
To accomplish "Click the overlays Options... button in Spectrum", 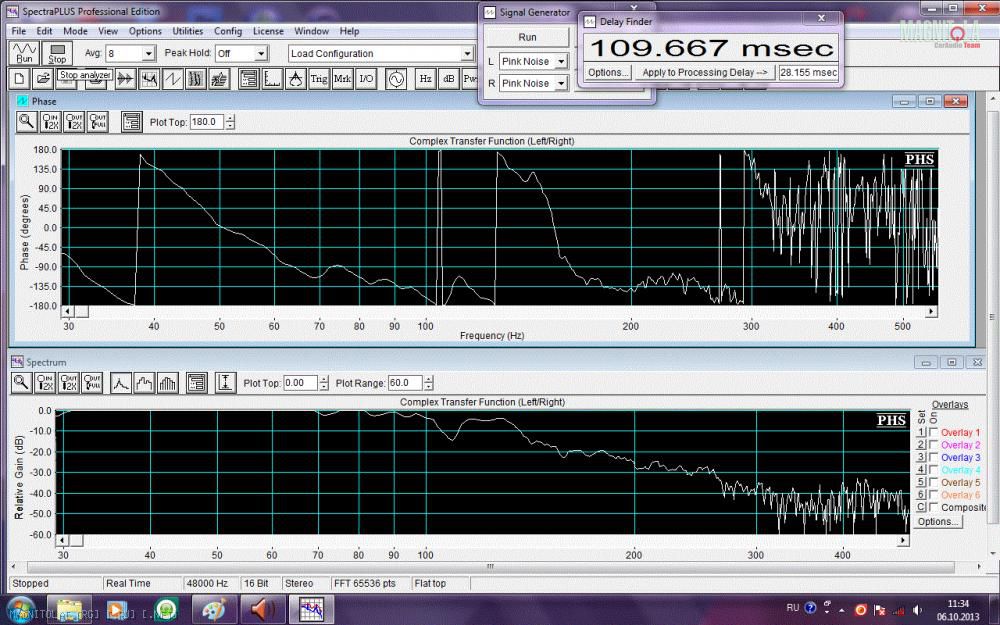I will (x=938, y=522).
